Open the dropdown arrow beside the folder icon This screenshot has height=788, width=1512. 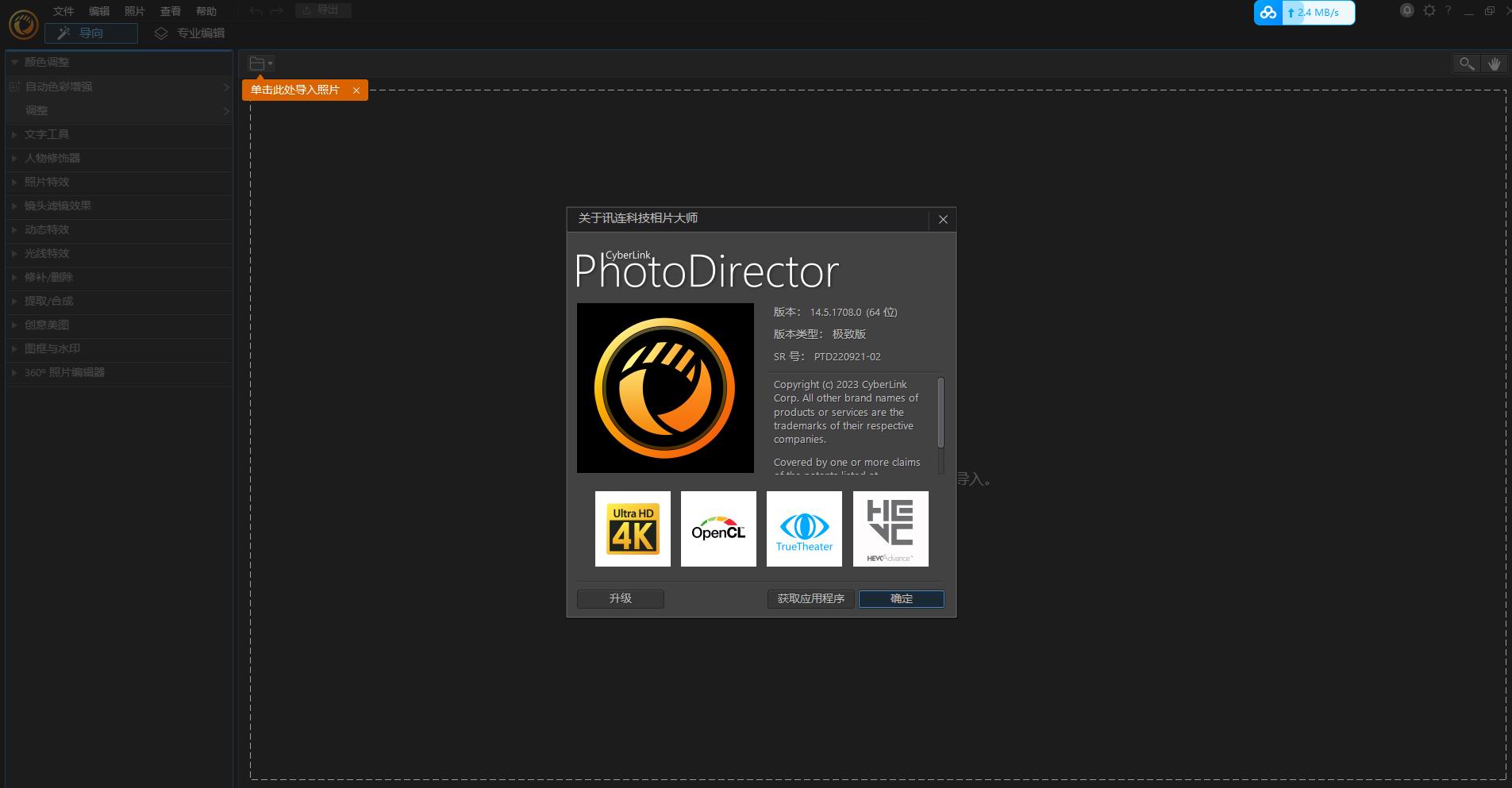[x=271, y=63]
